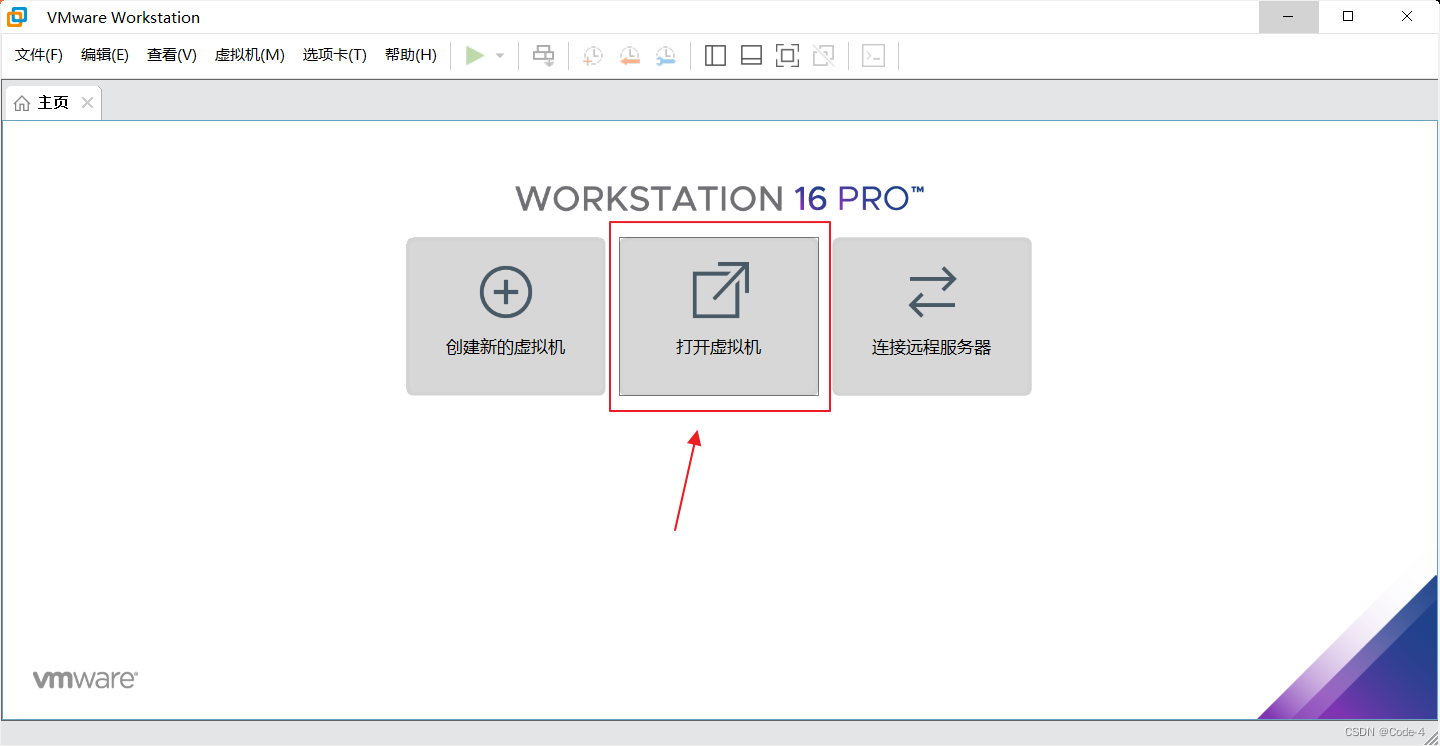Image resolution: width=1440 pixels, height=746 pixels.
Task: Open the Snapshot Manager
Action: pos(666,55)
